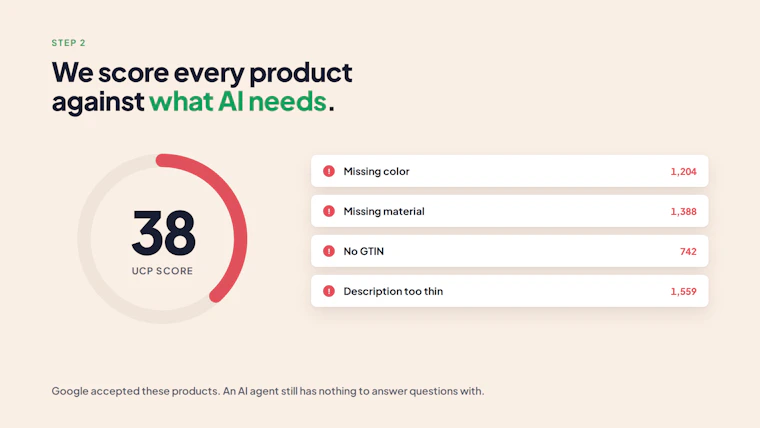Click the green 'what AI needs' heading text
Screen dimensions: 760x428
238,101
